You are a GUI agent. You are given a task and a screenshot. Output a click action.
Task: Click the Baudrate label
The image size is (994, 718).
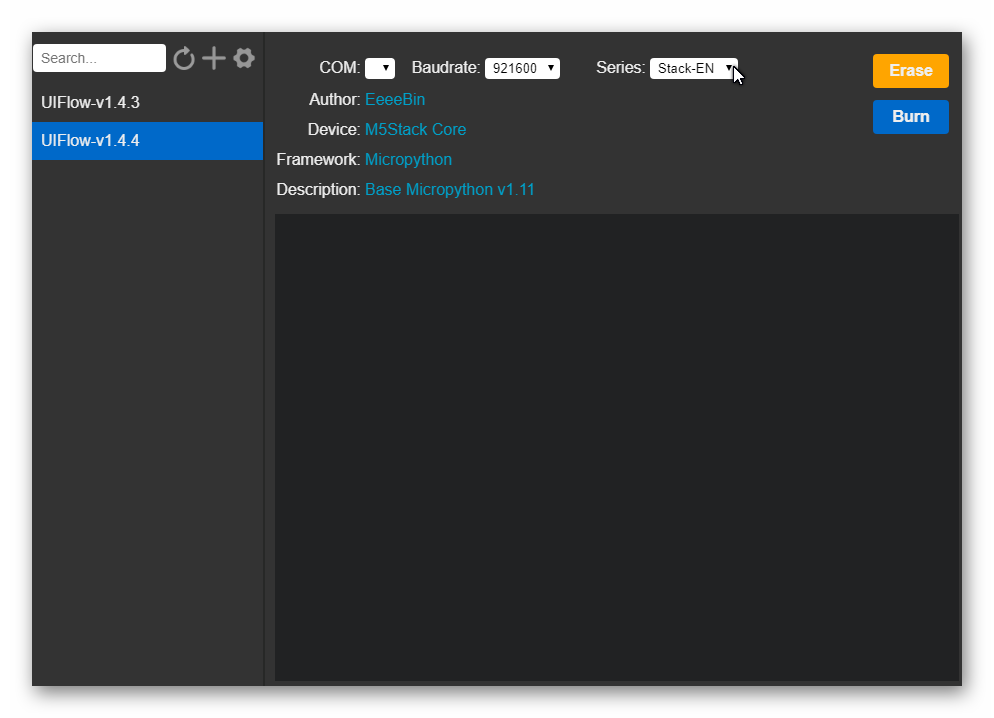(446, 68)
